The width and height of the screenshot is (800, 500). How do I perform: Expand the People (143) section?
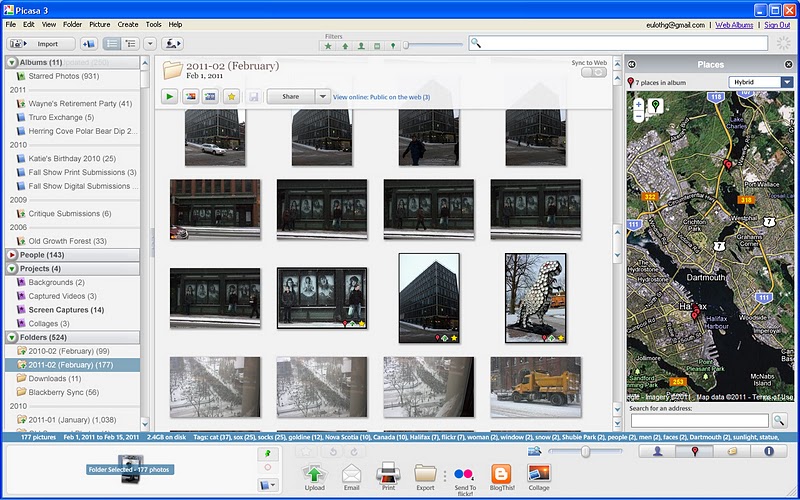coord(12,255)
